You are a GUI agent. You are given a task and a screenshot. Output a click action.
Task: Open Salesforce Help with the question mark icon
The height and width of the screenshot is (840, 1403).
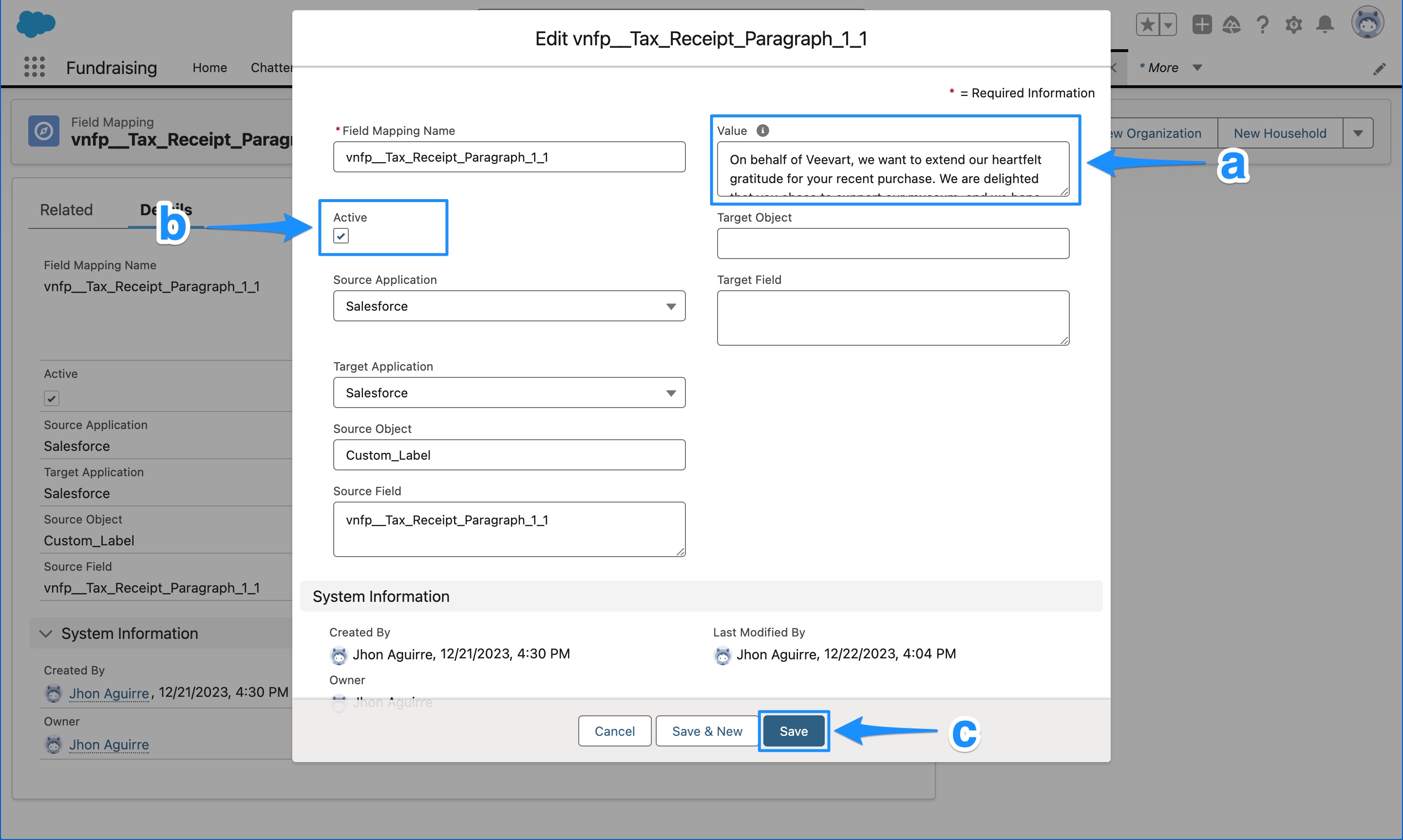1262,24
